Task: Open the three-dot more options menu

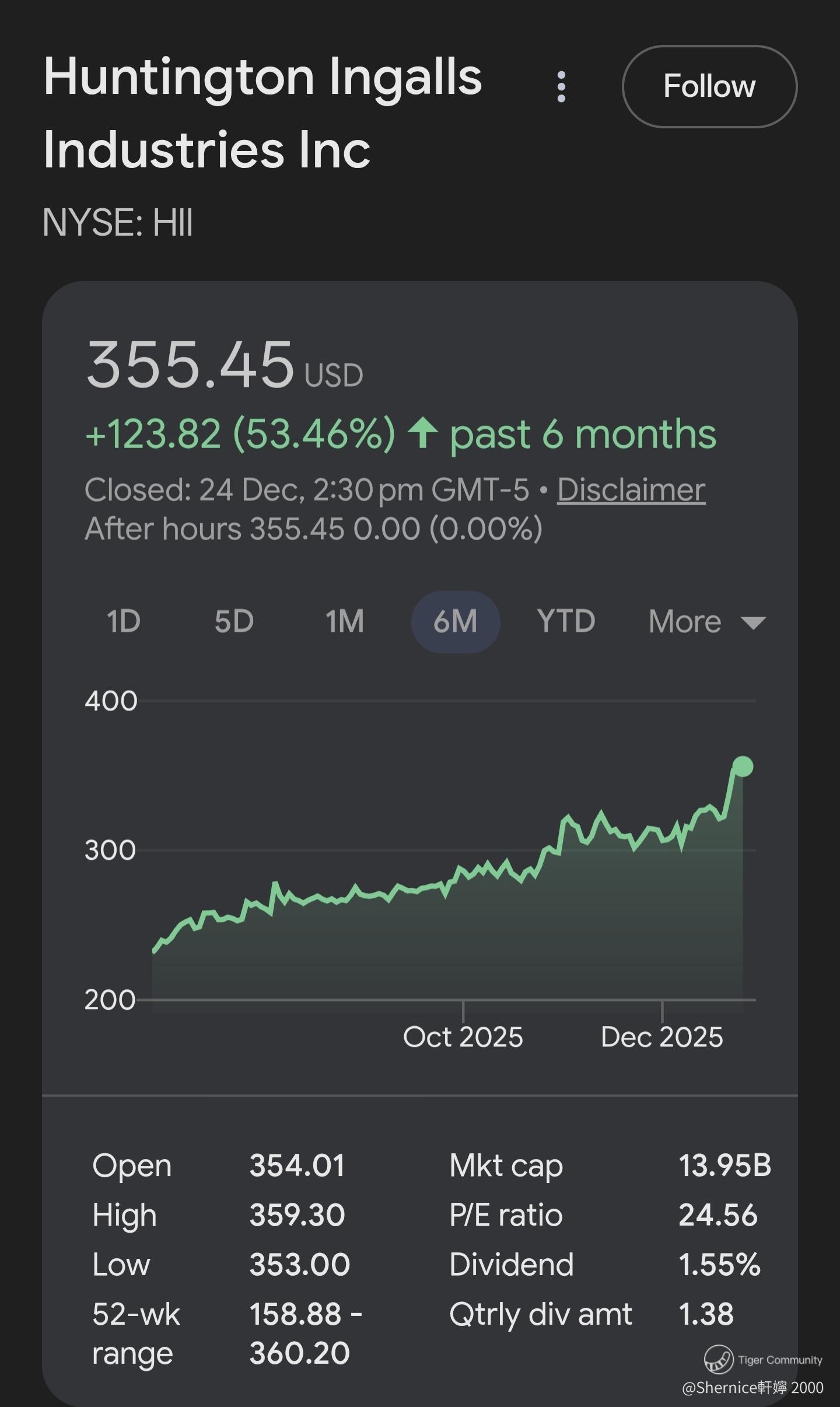Action: (561, 87)
